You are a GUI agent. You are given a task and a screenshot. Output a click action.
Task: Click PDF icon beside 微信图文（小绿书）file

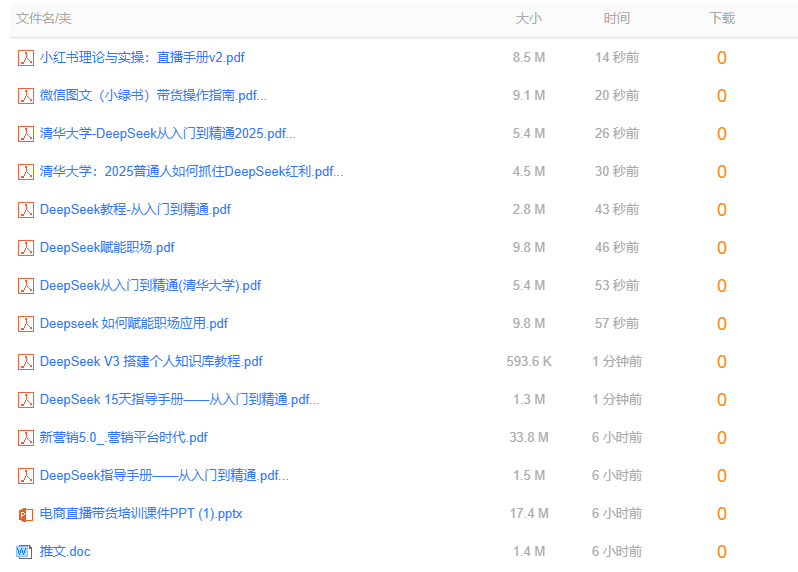pyautogui.click(x=25, y=96)
